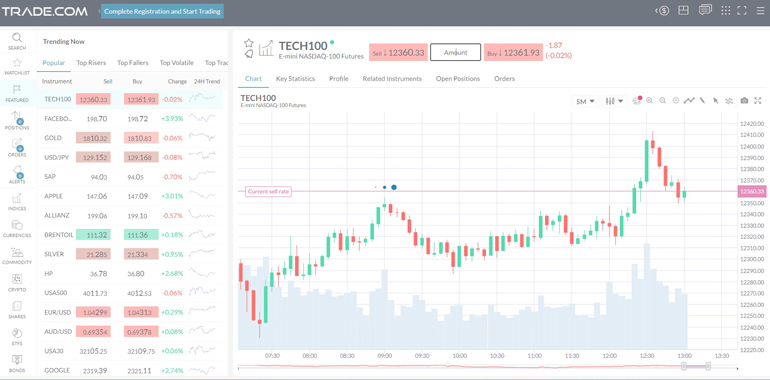The width and height of the screenshot is (770, 380).
Task: Click the SILVER buy price 21.334
Action: click(141, 254)
